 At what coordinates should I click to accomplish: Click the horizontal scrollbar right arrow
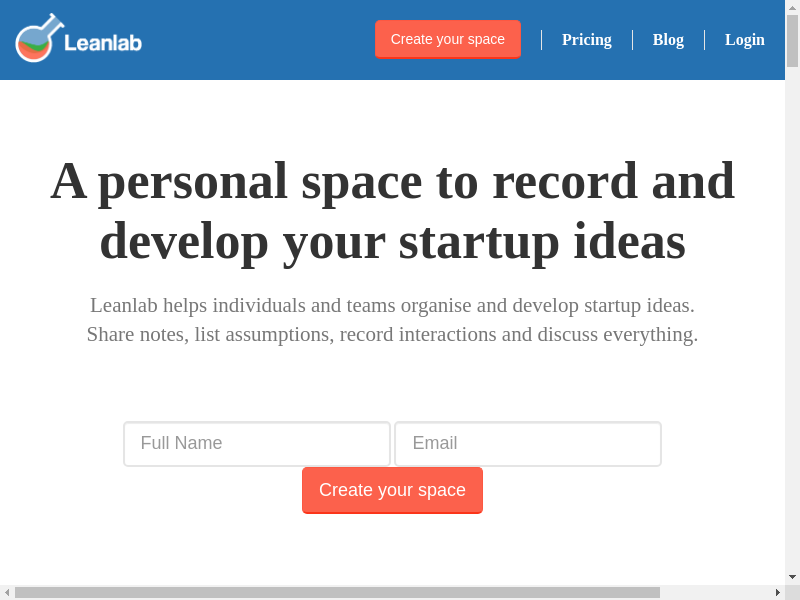(777, 592)
